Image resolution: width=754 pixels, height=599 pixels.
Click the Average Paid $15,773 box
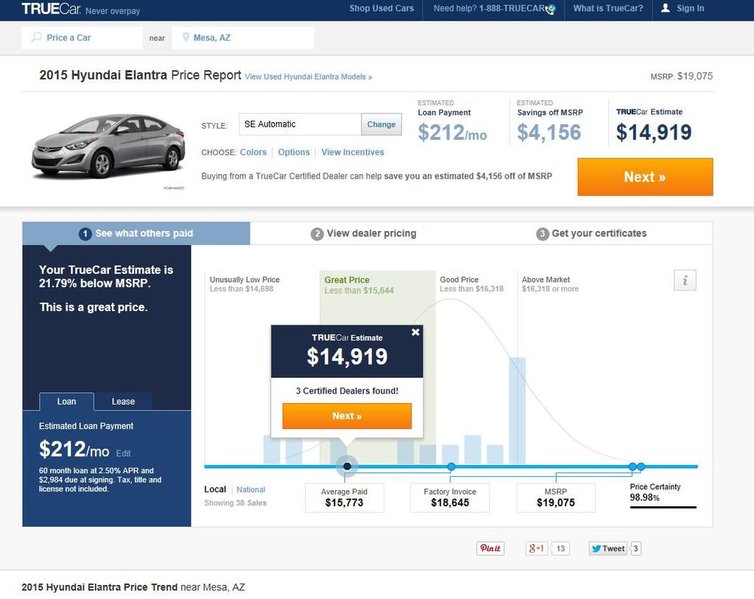click(x=344, y=498)
